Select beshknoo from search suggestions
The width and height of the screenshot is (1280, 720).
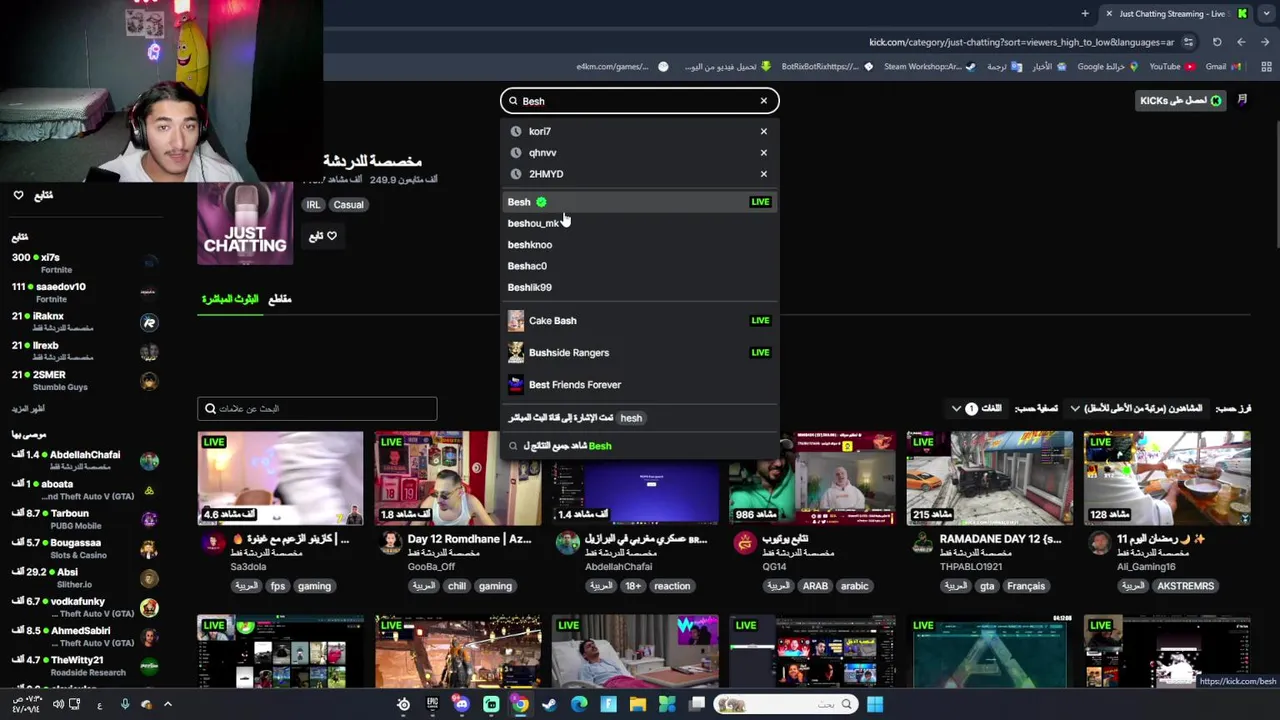click(x=639, y=244)
